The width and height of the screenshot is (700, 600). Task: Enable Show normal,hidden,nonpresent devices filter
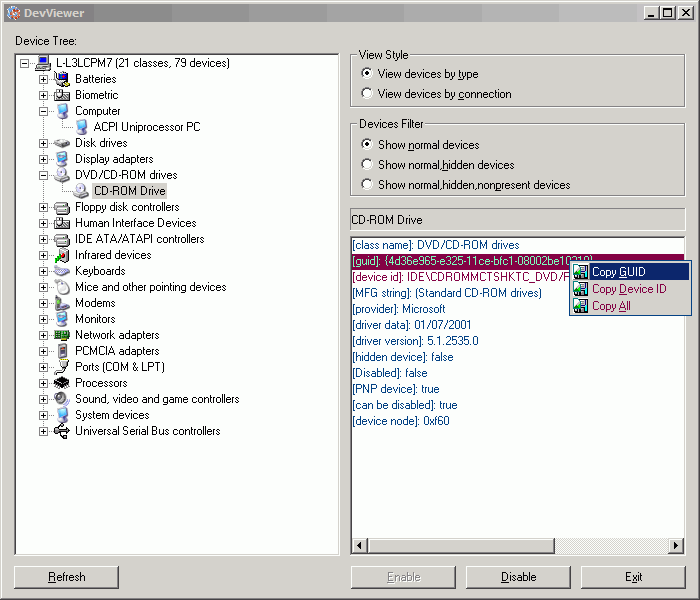[367, 185]
